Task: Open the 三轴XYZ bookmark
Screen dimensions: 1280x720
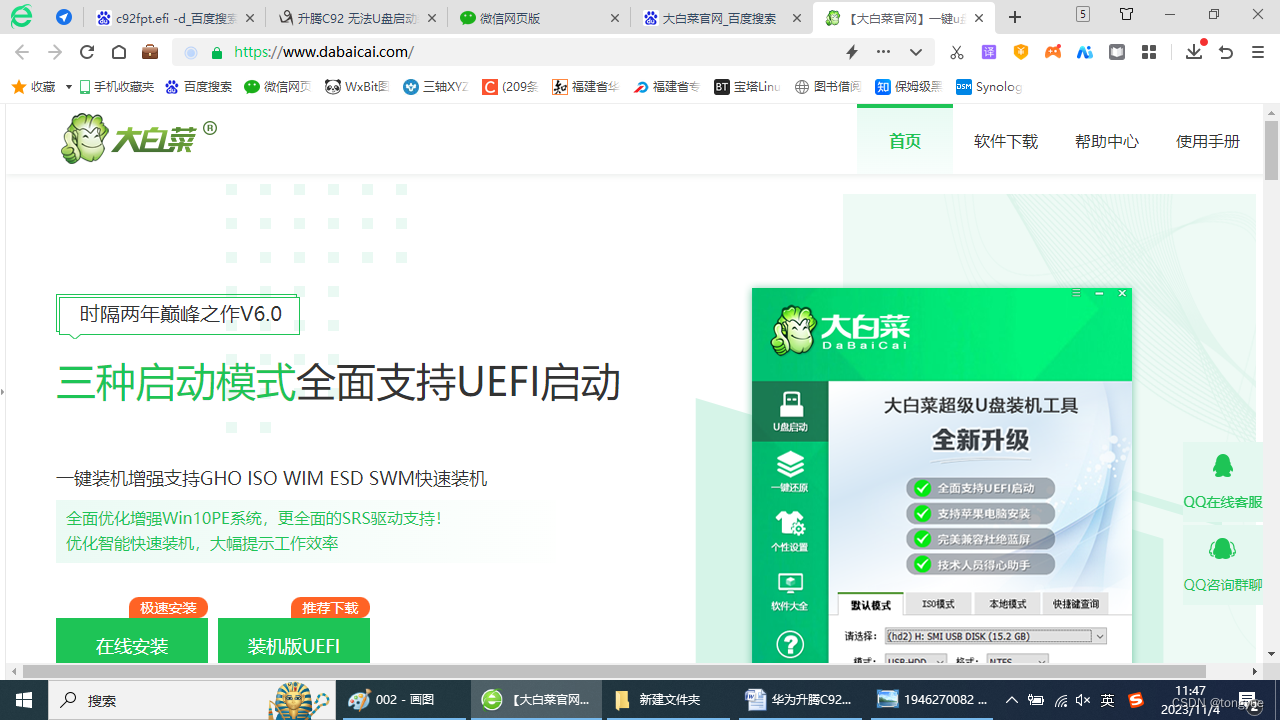Action: 436,87
